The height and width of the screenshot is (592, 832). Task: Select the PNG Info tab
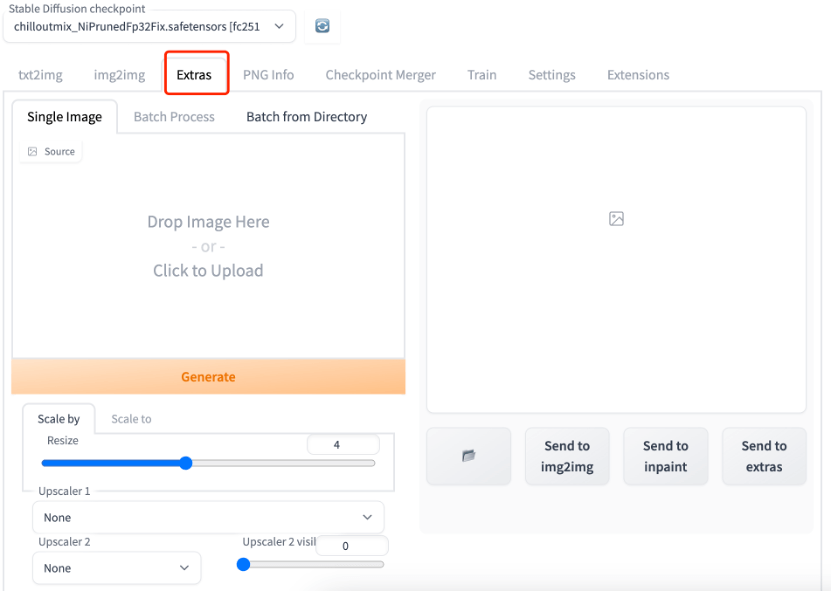(268, 75)
